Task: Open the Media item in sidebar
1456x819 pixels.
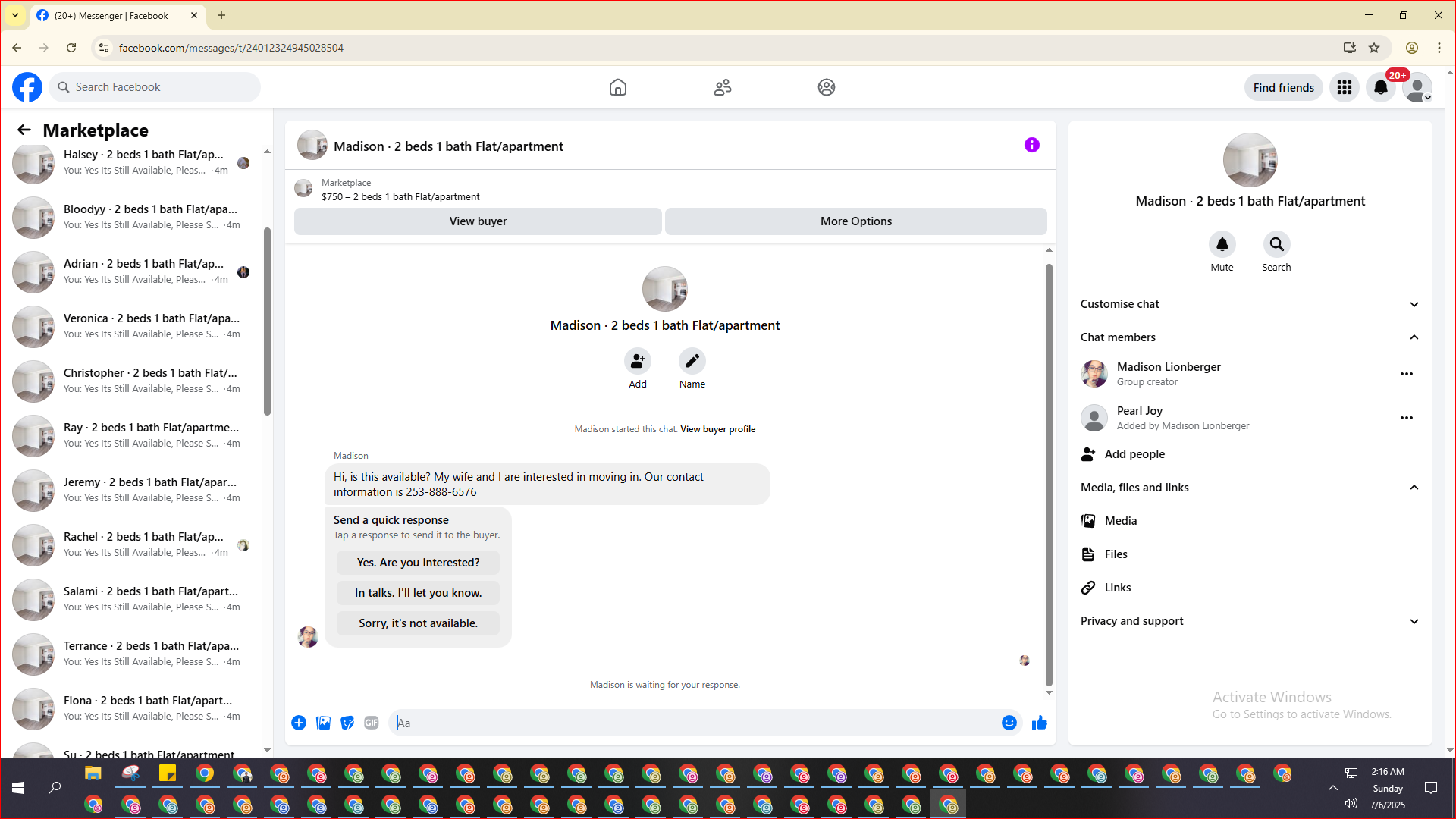Action: click(1120, 521)
